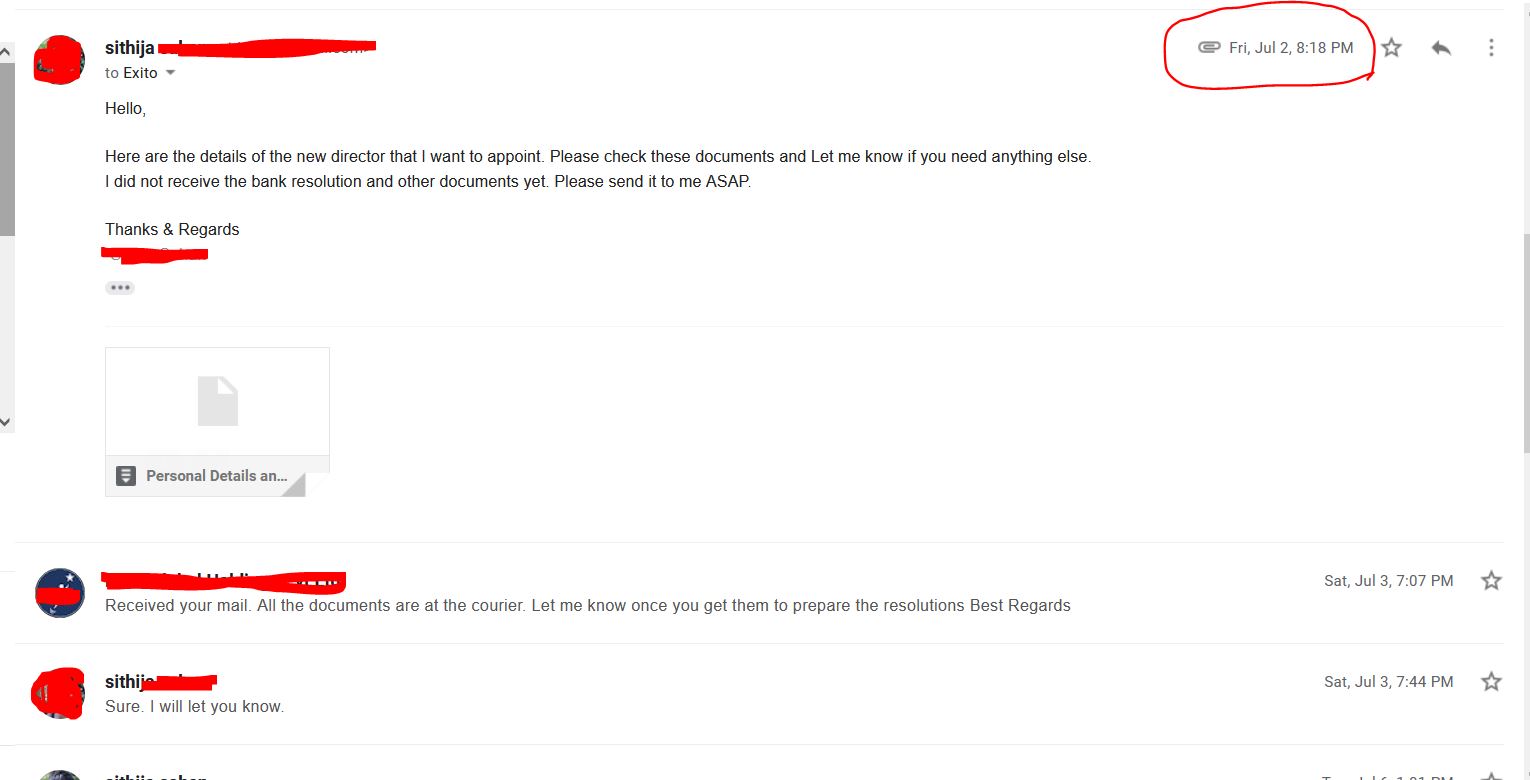Click sithija sender avatar in first email

(x=59, y=59)
